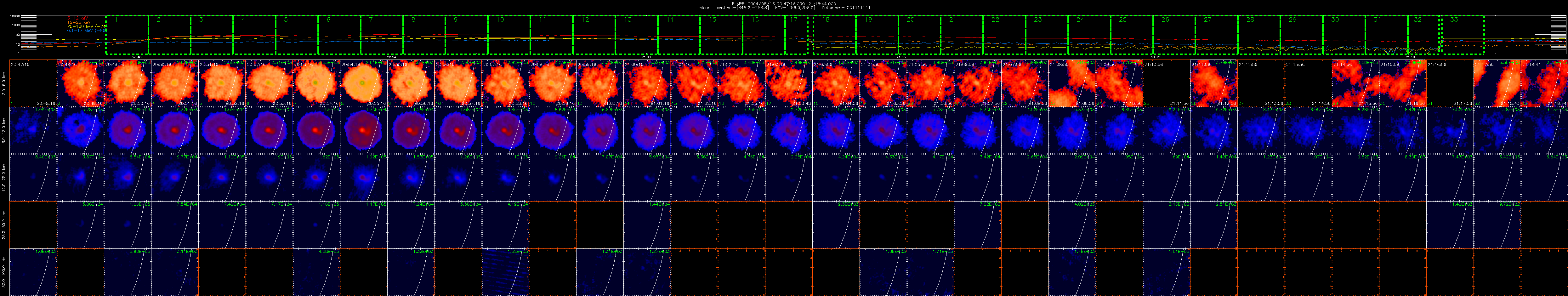Select time interval 33 box on light curve
This screenshot has width=1568, height=296.
click(x=1462, y=35)
